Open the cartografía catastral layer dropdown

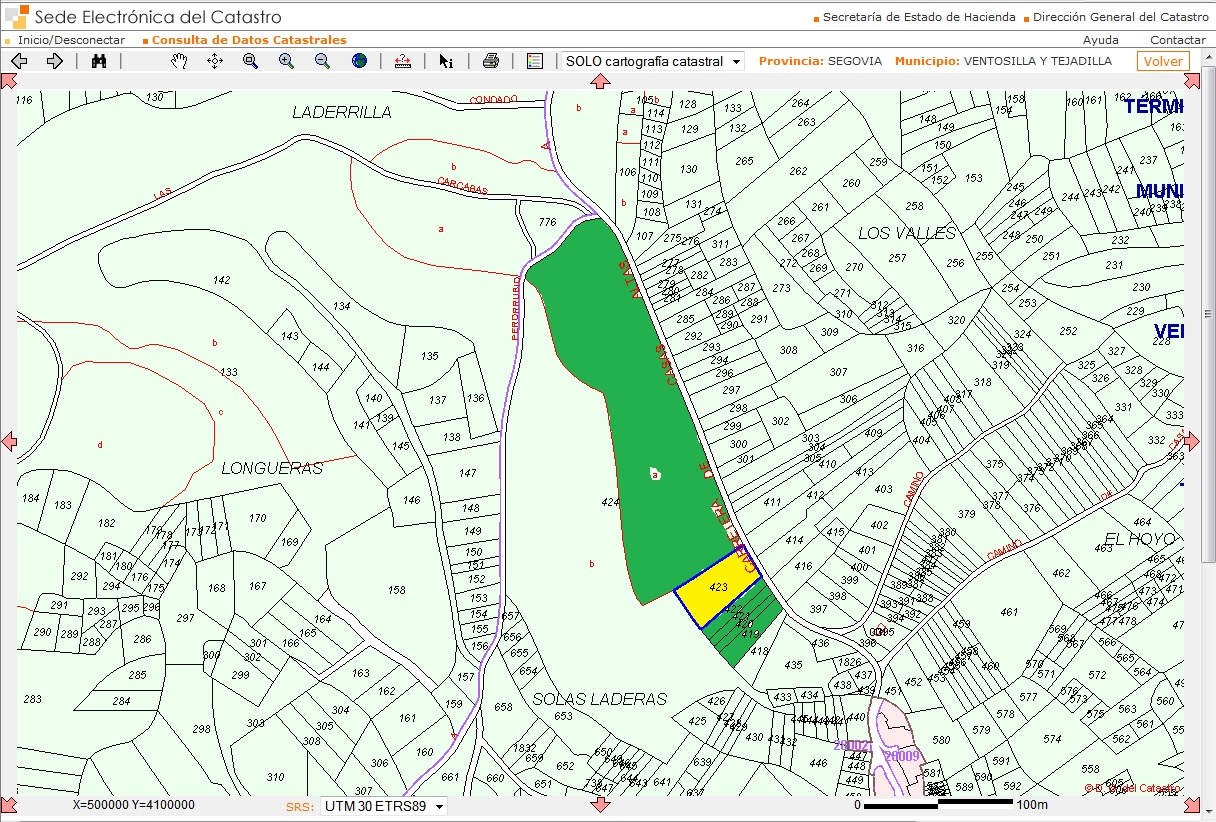pyautogui.click(x=653, y=61)
